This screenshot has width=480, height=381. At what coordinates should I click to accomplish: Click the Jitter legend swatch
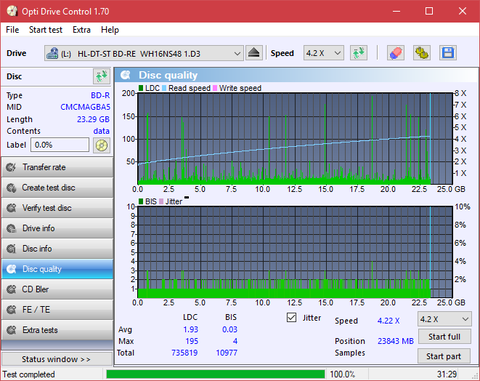point(161,201)
